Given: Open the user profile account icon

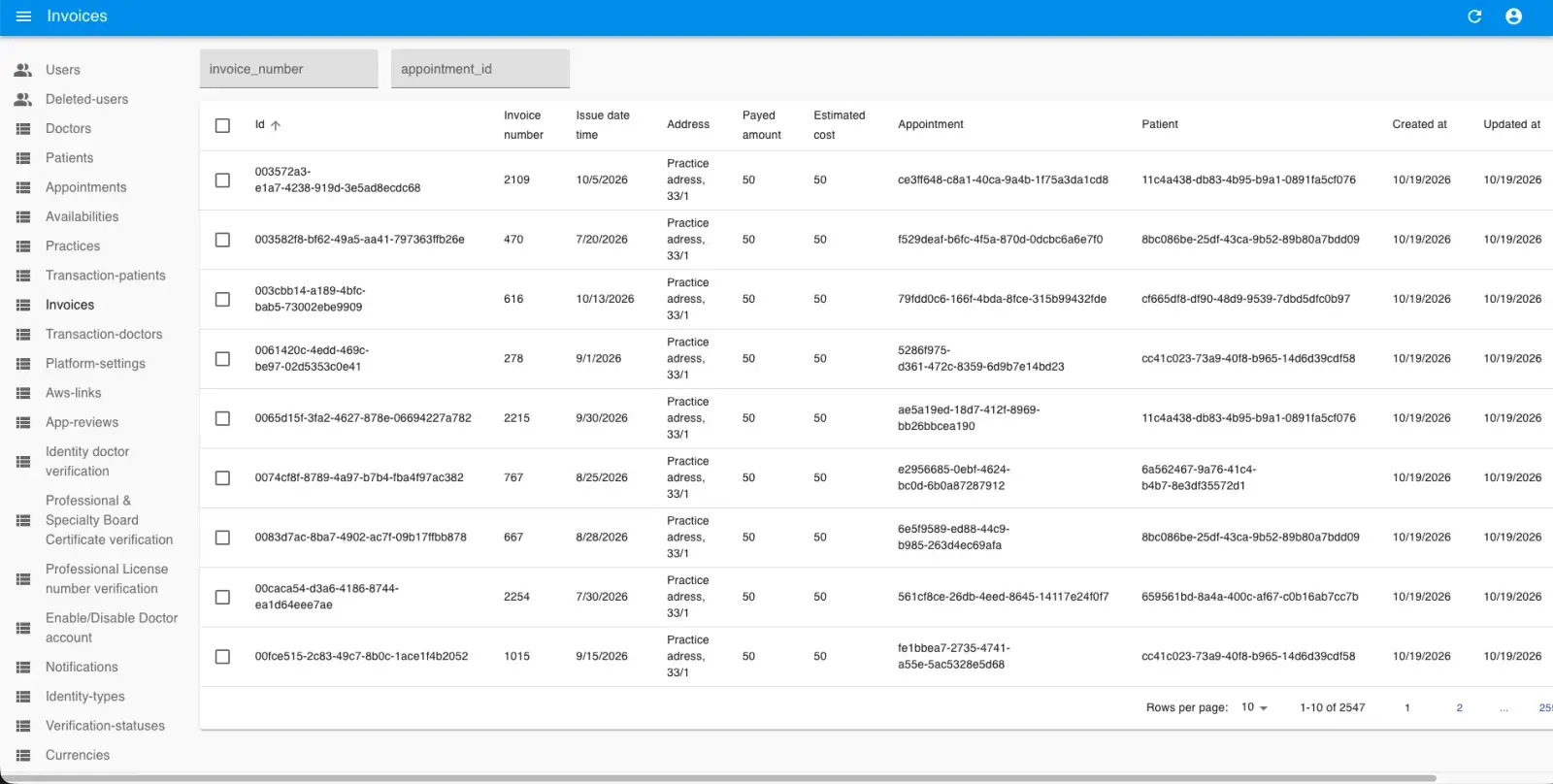Looking at the screenshot, I should [1513, 16].
